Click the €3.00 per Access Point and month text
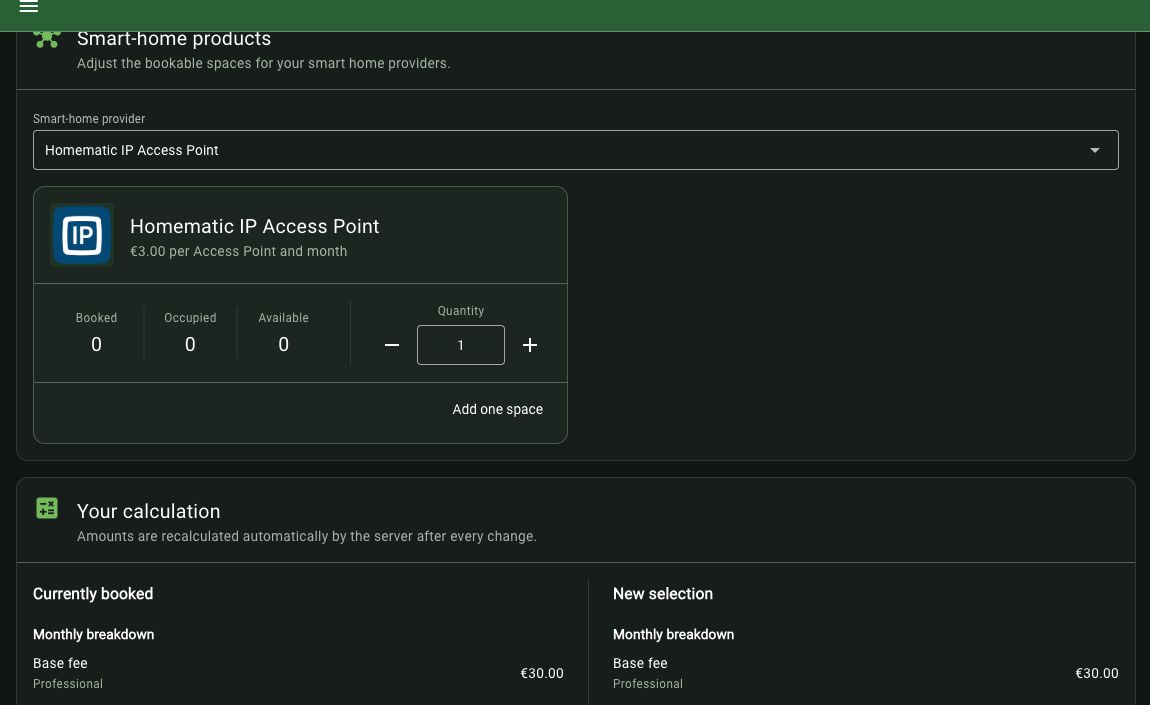The image size is (1150, 705). tap(238, 251)
